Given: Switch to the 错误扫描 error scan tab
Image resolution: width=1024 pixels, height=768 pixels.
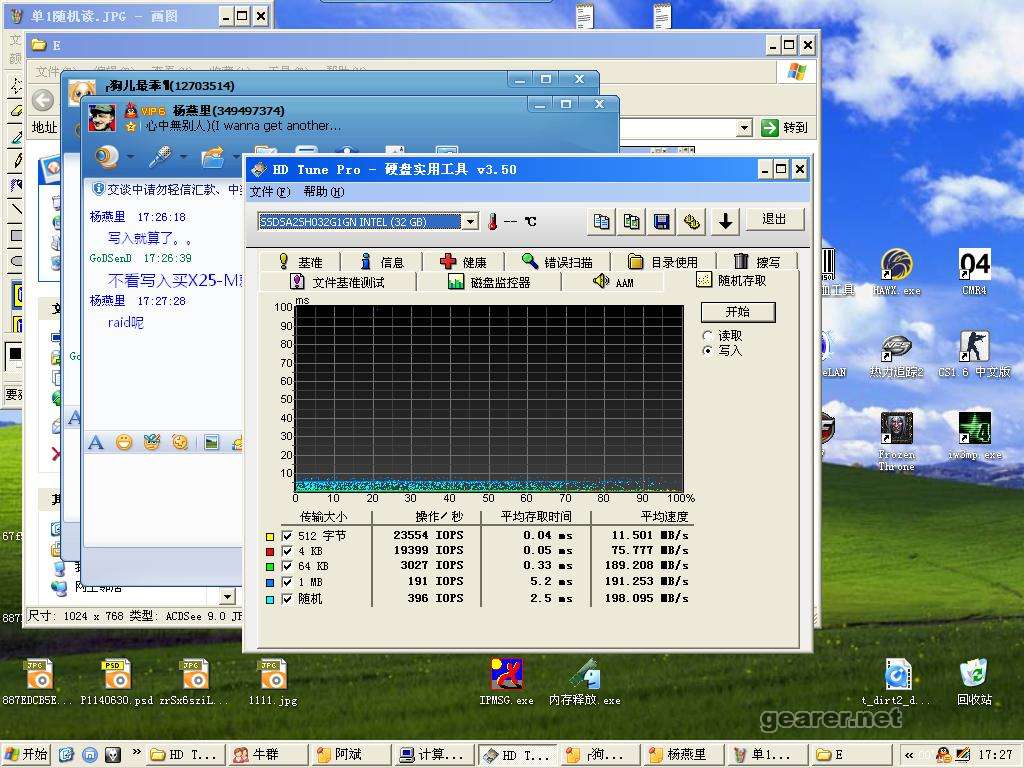Looking at the screenshot, I should [557, 262].
